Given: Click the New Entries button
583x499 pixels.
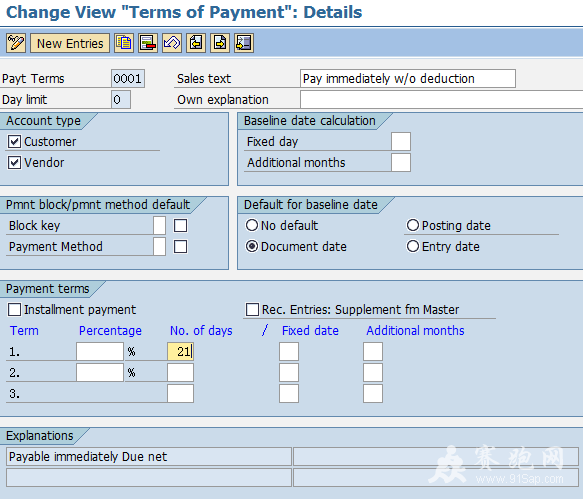Looking at the screenshot, I should pos(70,43).
